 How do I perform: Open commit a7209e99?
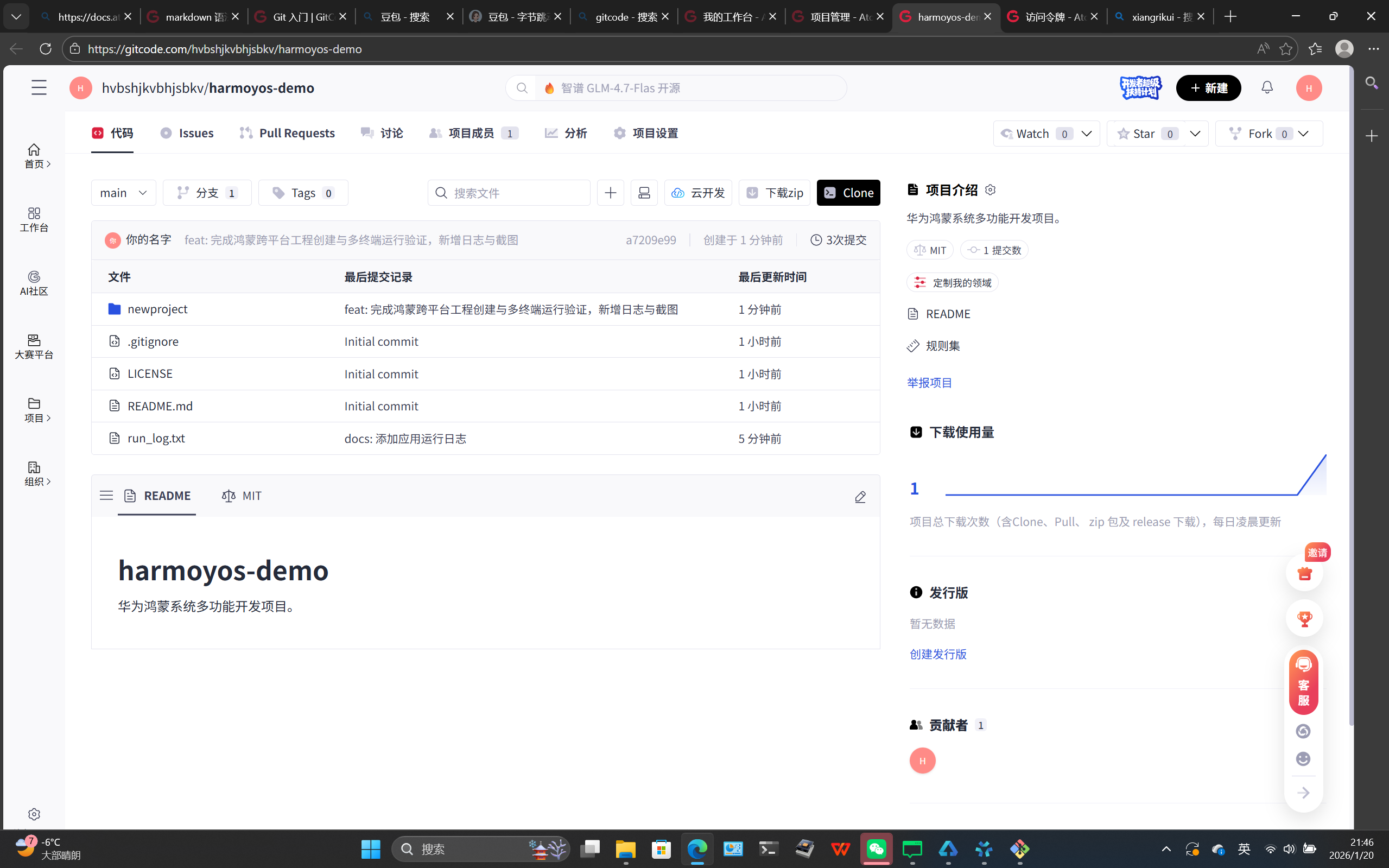pos(651,240)
